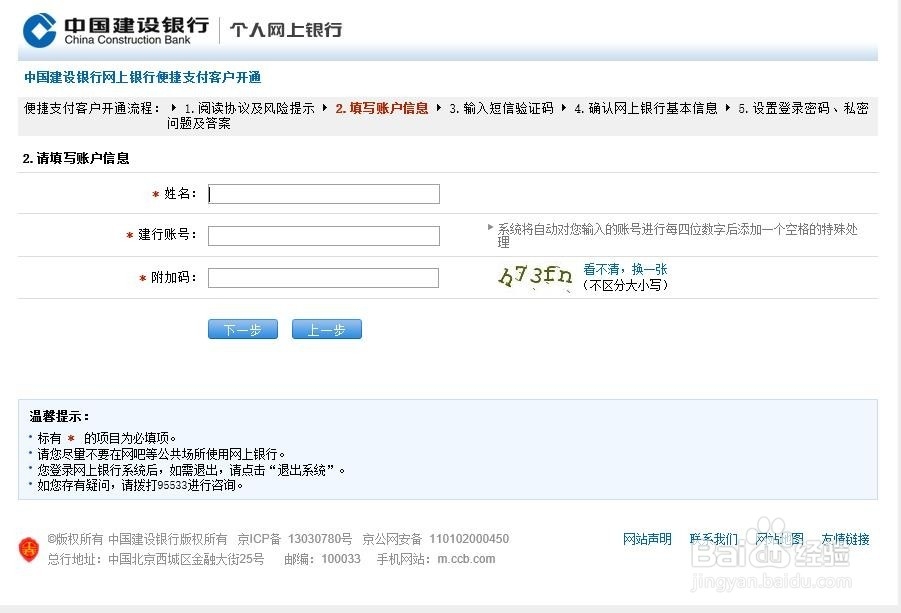The image size is (901, 613).
Task: Refresh captcha via 看不清，换一张 link
Action: pyautogui.click(x=625, y=269)
